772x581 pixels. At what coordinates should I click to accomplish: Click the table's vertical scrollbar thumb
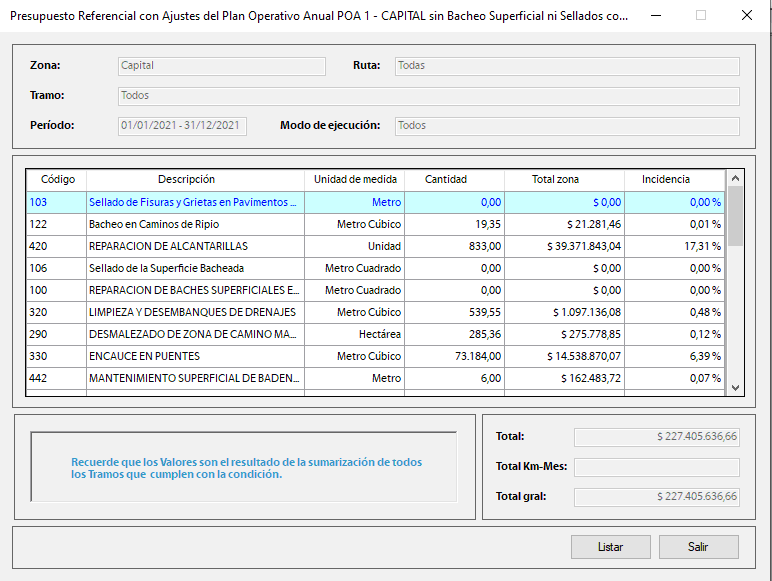[735, 215]
